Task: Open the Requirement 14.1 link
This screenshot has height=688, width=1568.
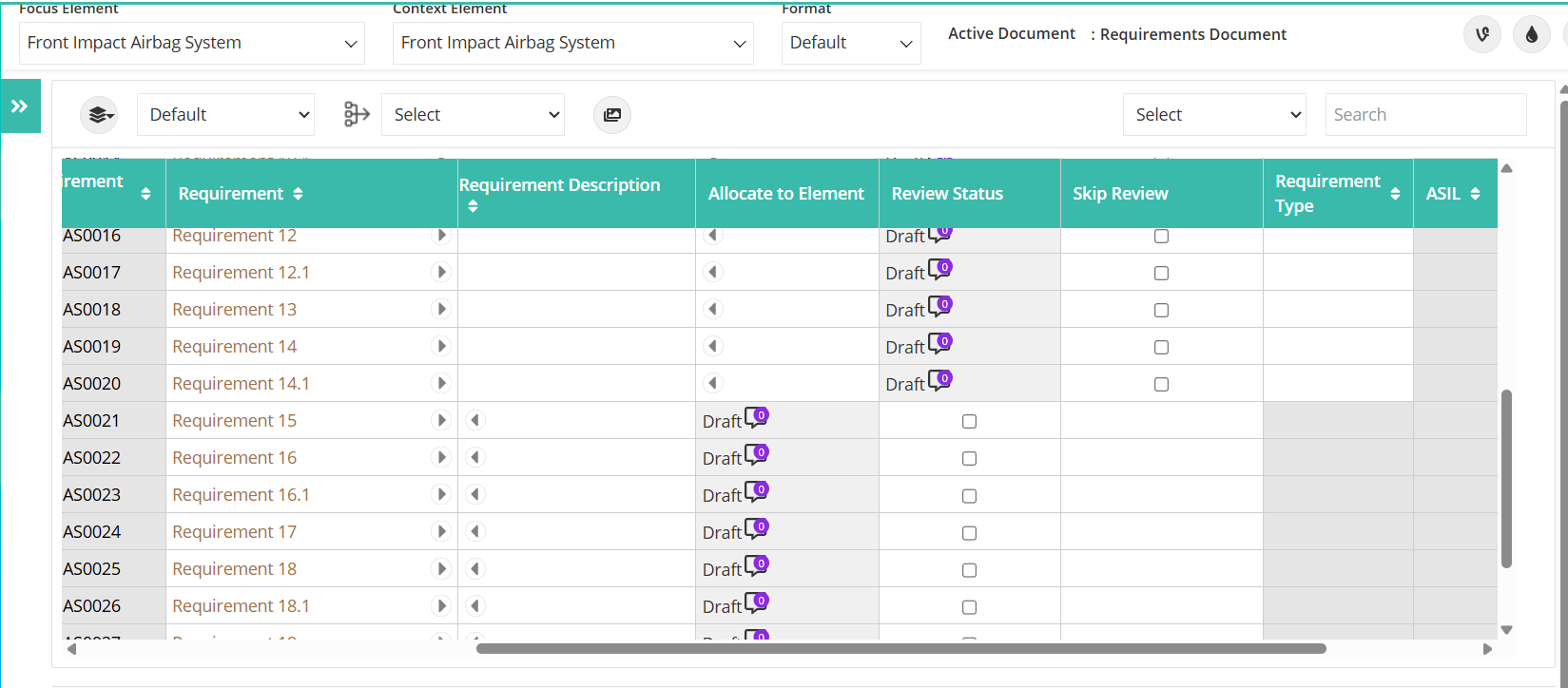Action: 241,384
